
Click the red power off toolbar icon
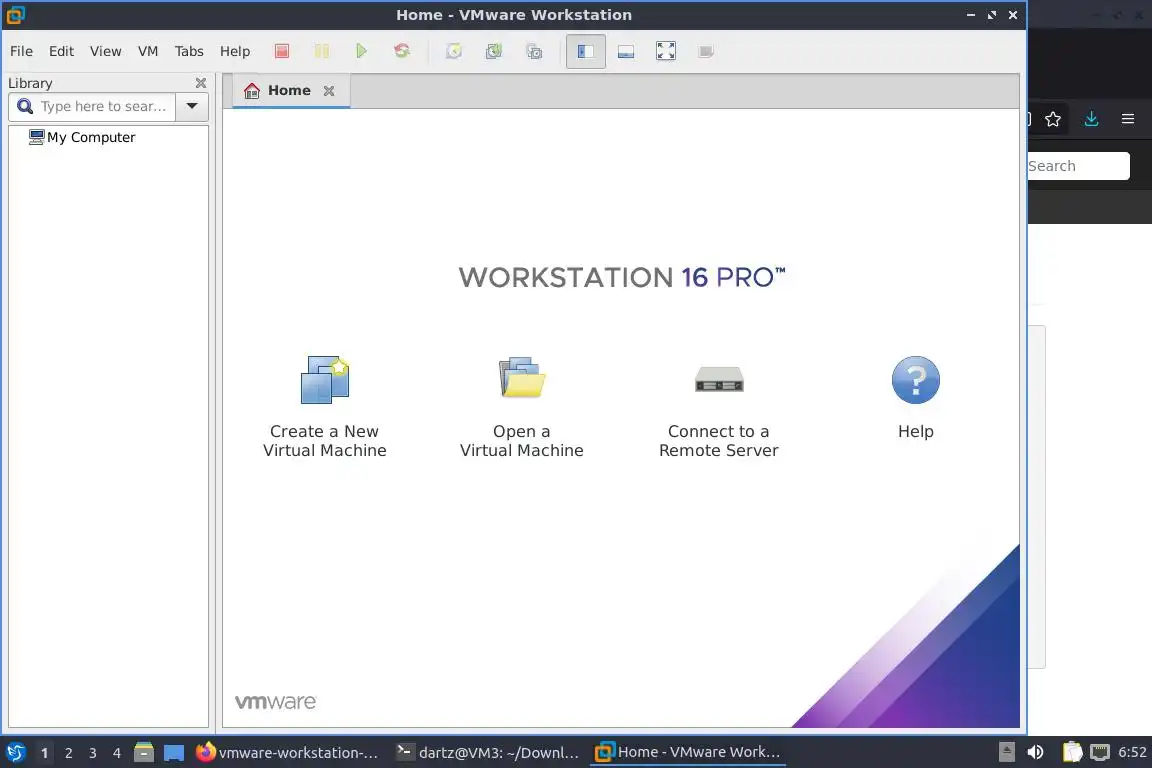click(x=282, y=51)
